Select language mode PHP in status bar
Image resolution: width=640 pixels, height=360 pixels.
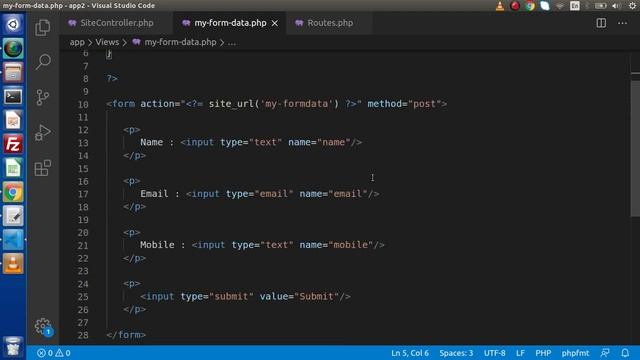543,353
